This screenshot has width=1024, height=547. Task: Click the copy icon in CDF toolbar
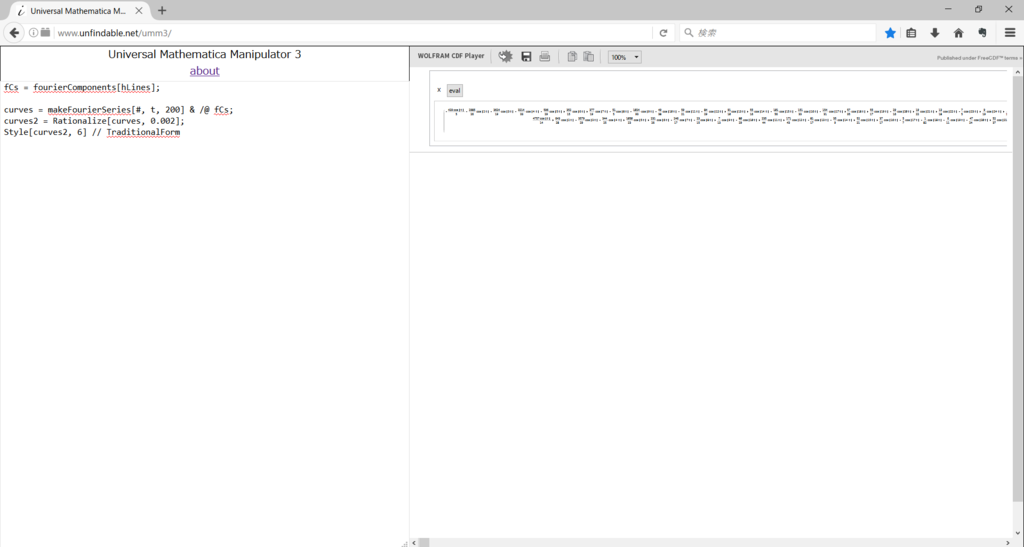point(572,57)
